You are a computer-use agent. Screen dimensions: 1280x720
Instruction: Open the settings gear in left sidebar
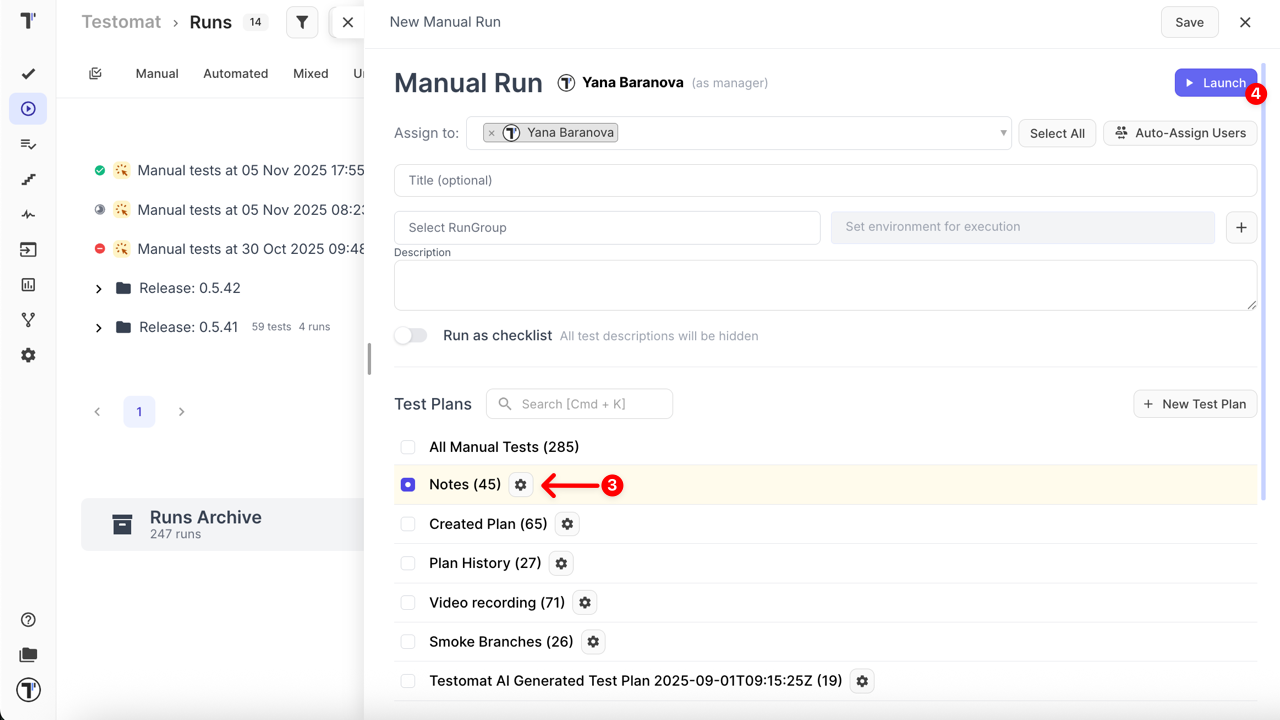click(x=28, y=355)
